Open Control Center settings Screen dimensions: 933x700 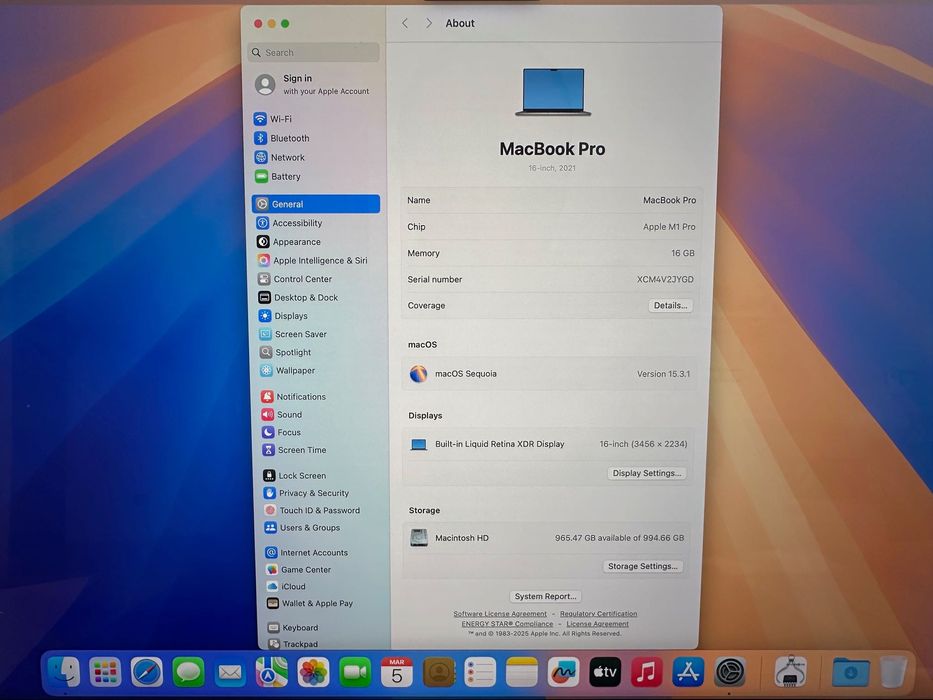(x=295, y=279)
